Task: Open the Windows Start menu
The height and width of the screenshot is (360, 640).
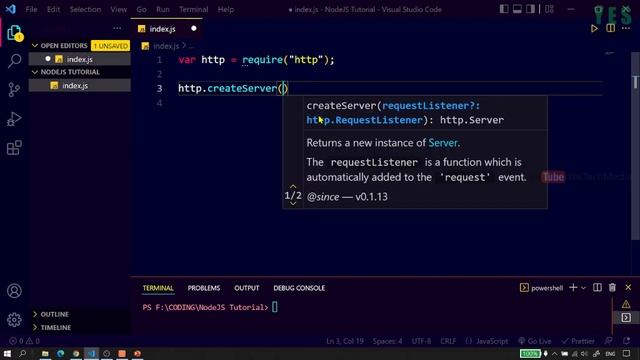Action: (7, 353)
